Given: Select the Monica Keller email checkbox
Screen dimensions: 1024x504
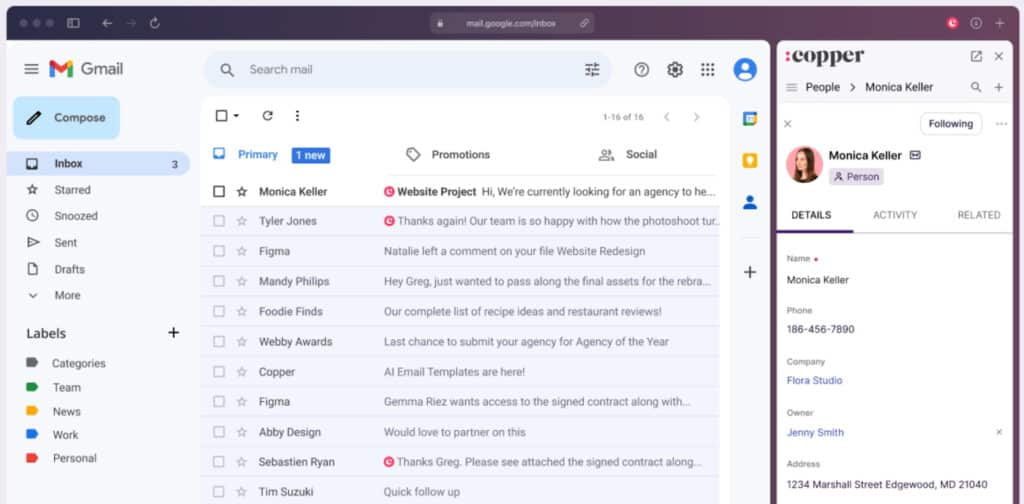Looking at the screenshot, I should [219, 191].
